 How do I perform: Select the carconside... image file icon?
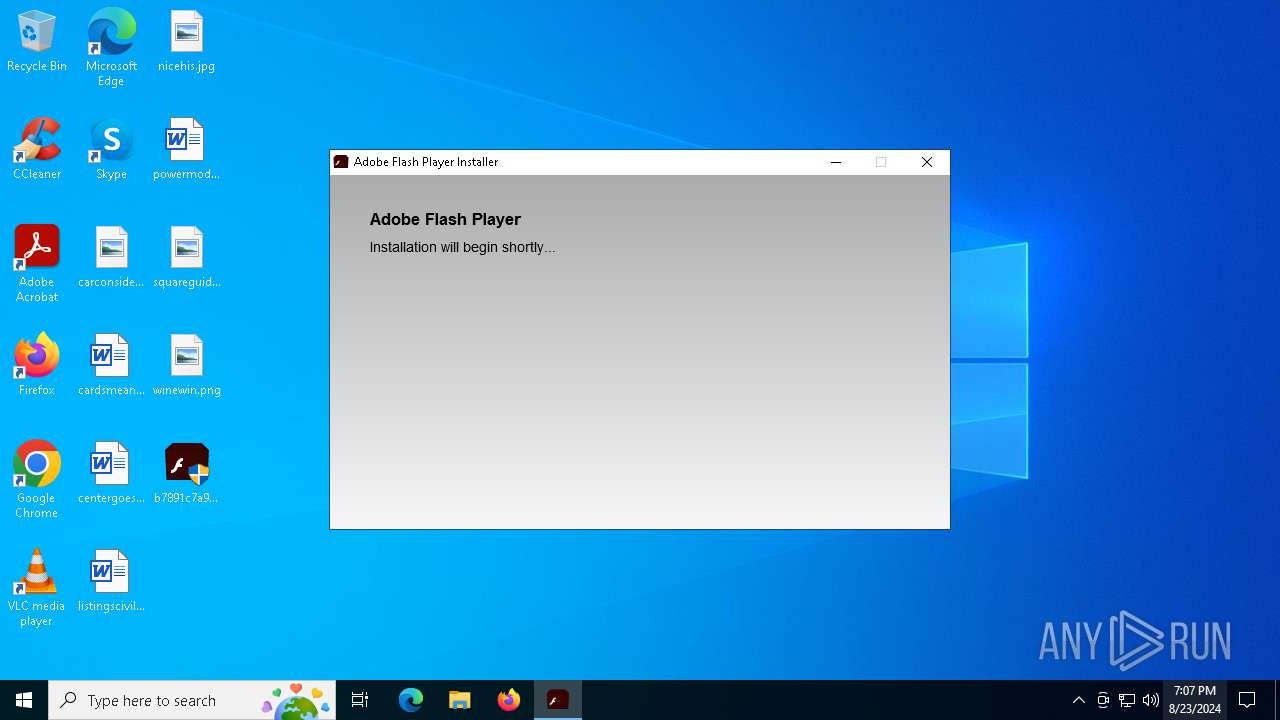point(111,258)
